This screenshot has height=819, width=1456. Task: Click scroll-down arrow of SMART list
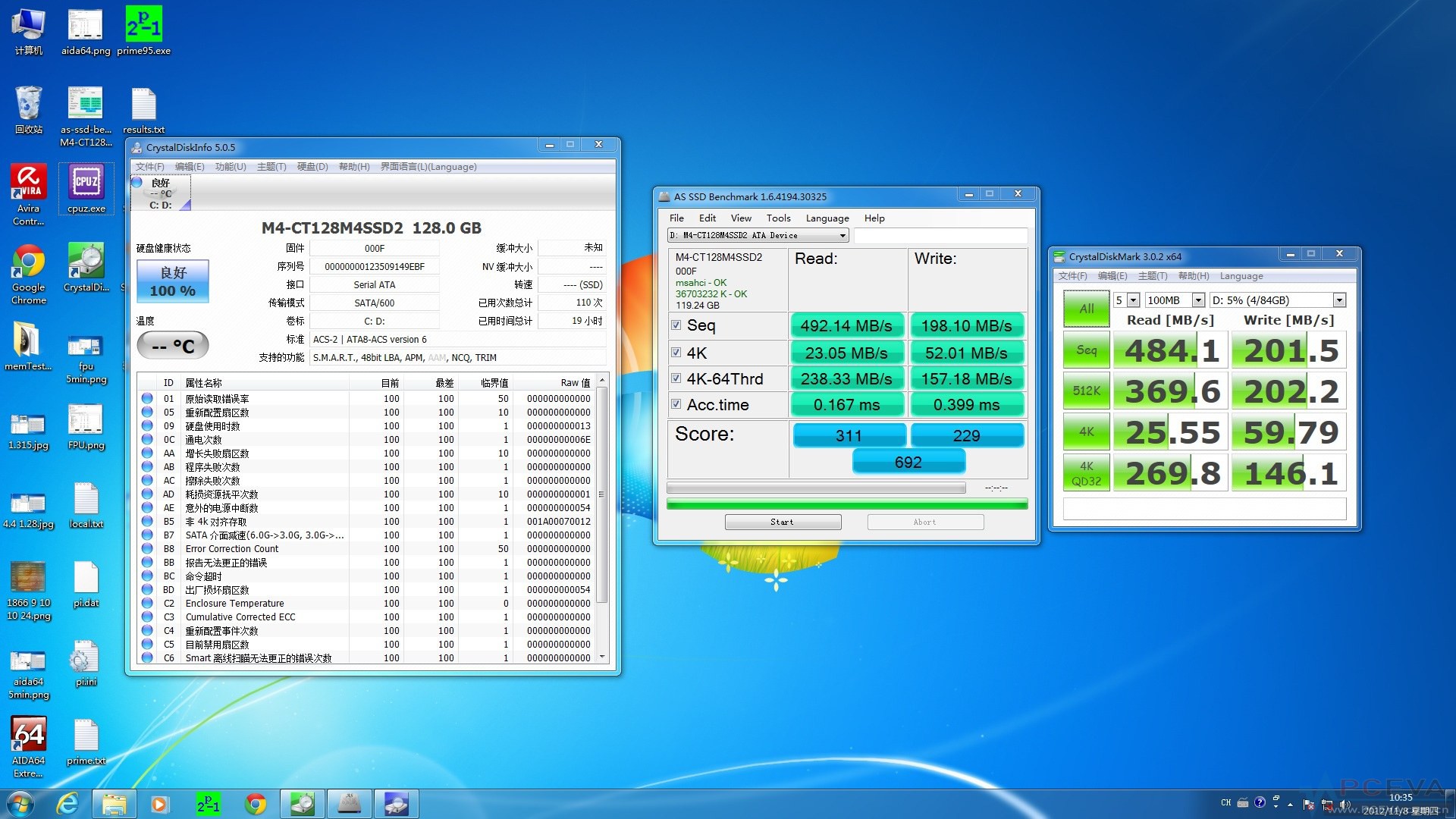(602, 657)
